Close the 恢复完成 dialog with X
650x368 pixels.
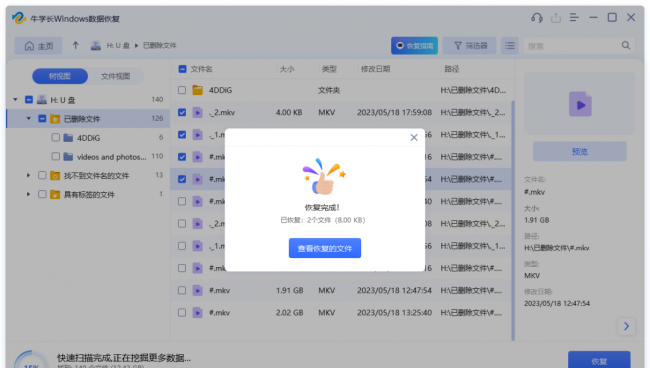[x=414, y=138]
